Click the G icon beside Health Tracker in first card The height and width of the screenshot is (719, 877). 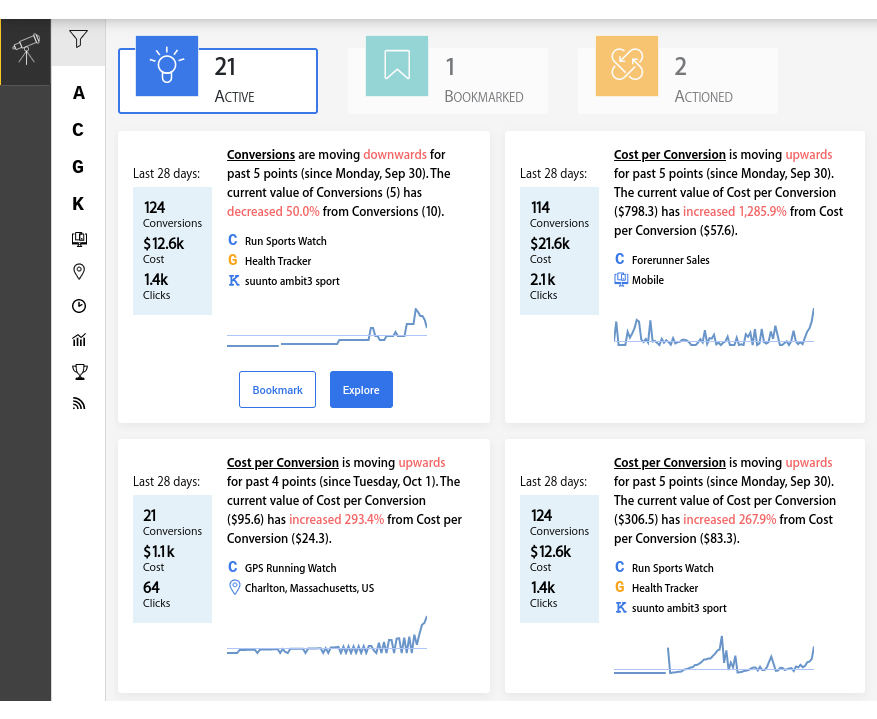click(x=233, y=260)
